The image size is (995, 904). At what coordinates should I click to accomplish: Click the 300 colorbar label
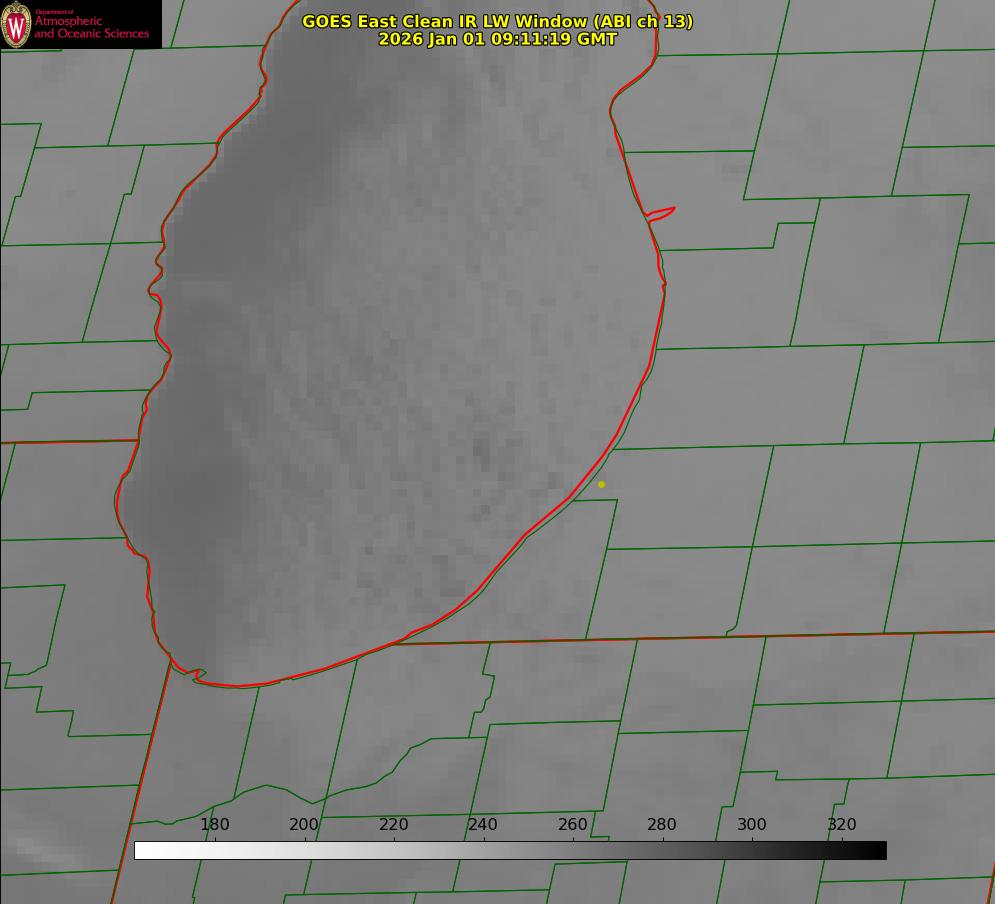(x=752, y=824)
